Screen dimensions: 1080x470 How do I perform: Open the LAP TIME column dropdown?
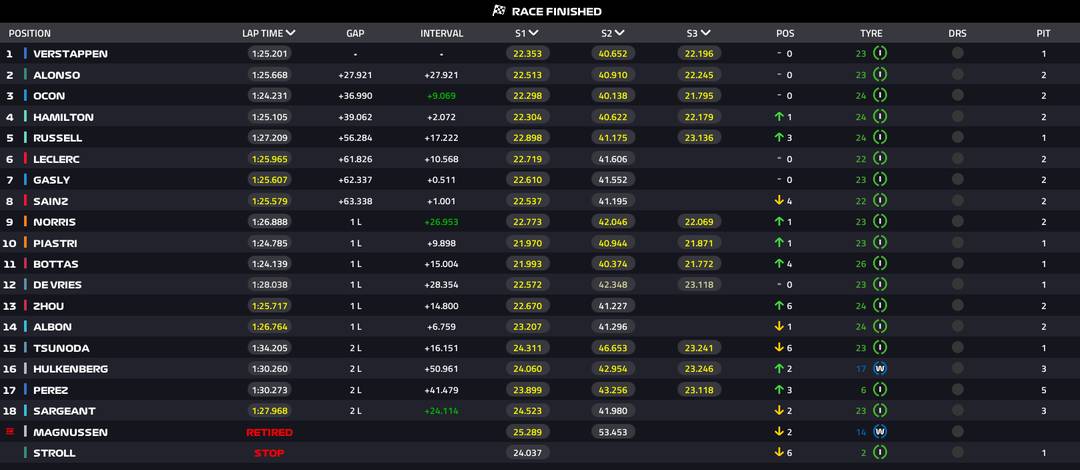click(291, 32)
